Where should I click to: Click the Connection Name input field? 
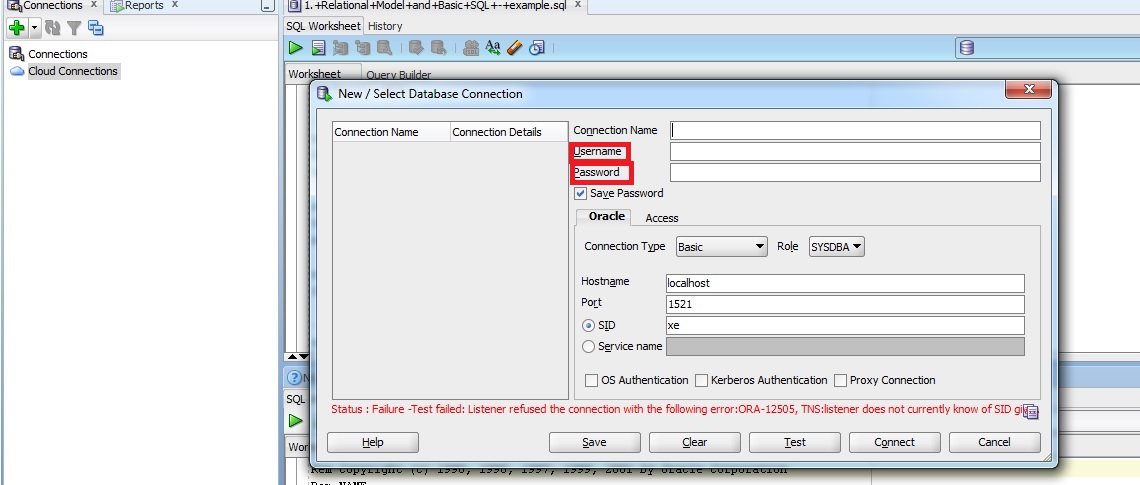(x=855, y=130)
